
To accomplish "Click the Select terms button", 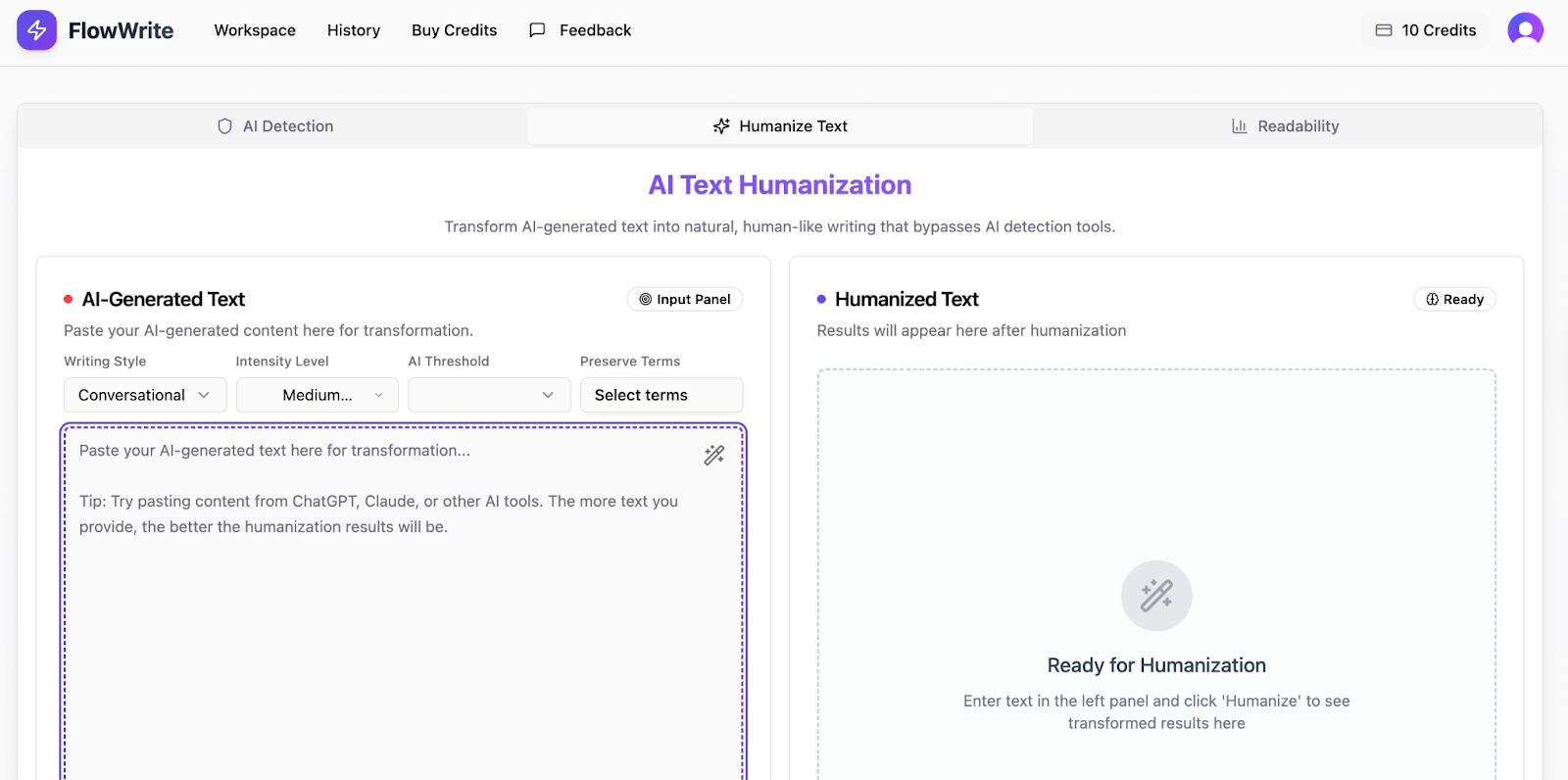I will pos(661,395).
